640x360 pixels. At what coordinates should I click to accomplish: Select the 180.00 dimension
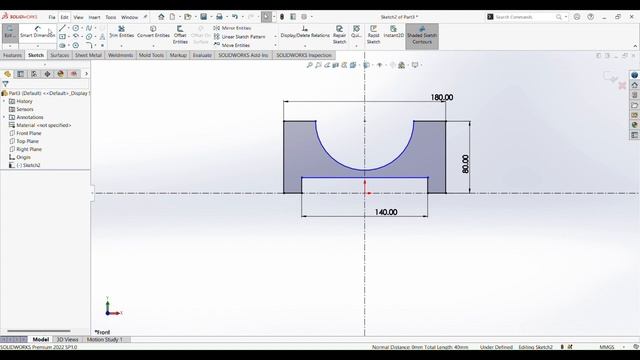(x=442, y=98)
